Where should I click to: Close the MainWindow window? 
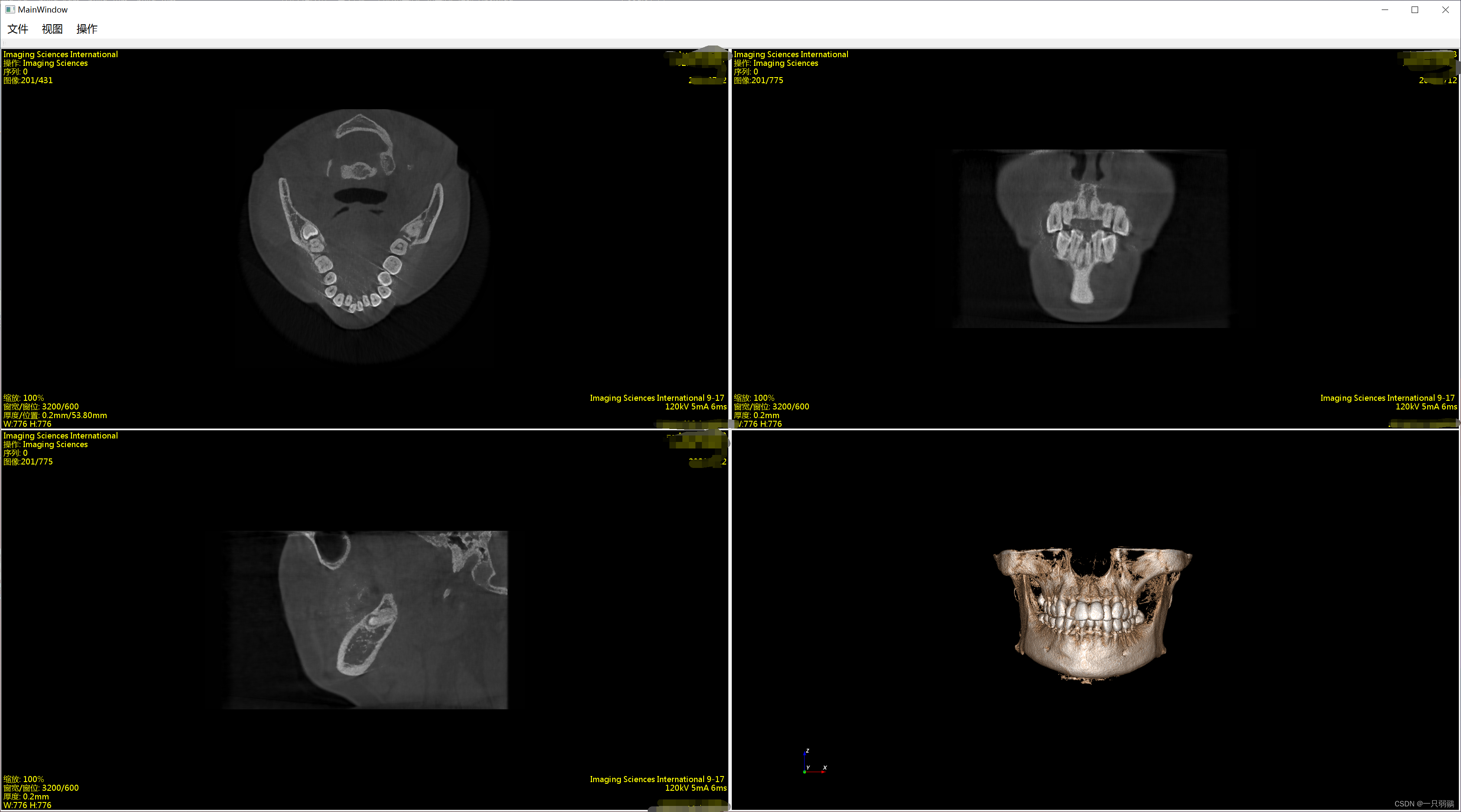click(1445, 10)
